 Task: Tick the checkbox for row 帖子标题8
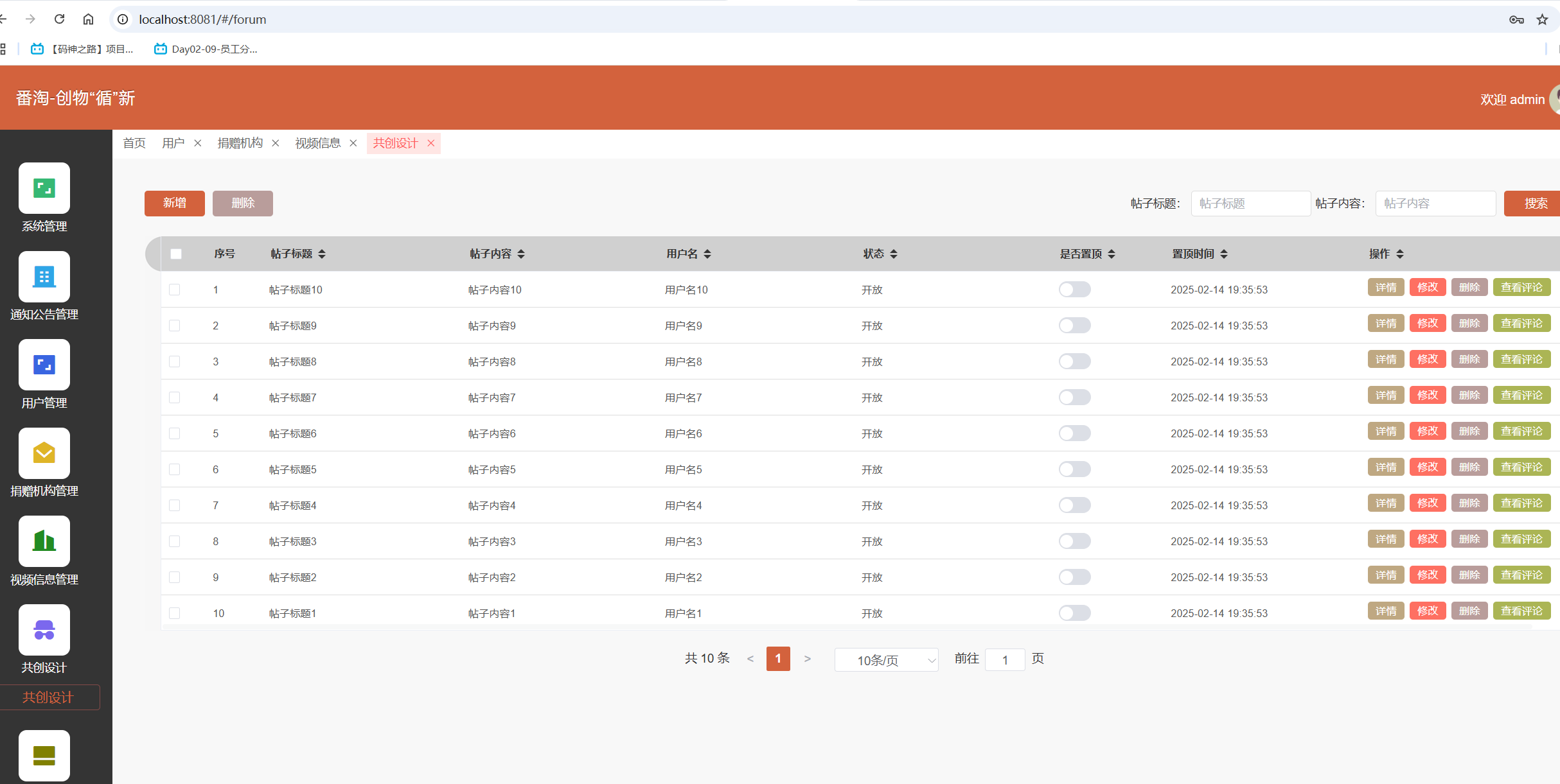[175, 362]
